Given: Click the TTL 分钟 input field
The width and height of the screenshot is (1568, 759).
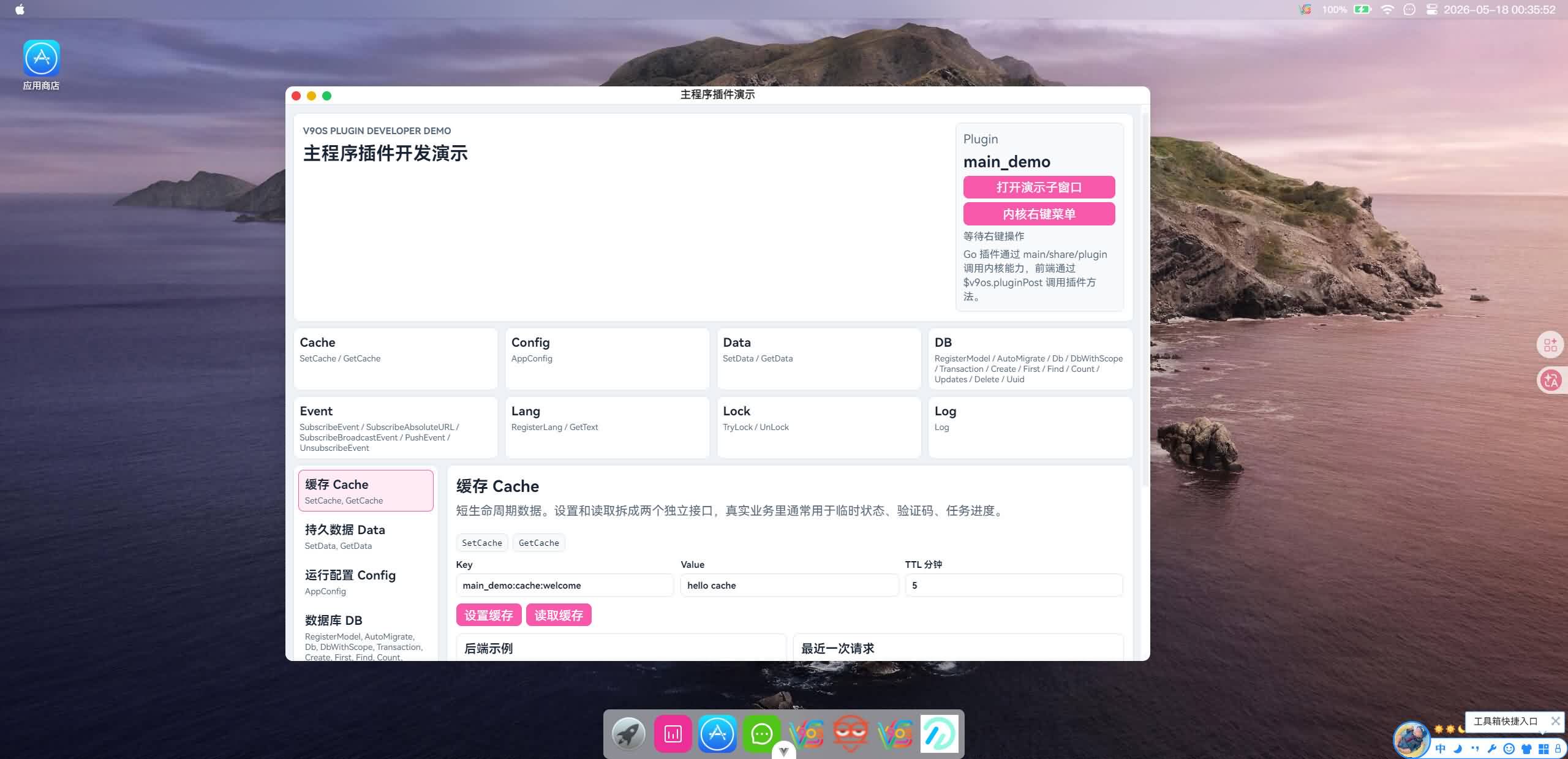Looking at the screenshot, I should (1014, 585).
